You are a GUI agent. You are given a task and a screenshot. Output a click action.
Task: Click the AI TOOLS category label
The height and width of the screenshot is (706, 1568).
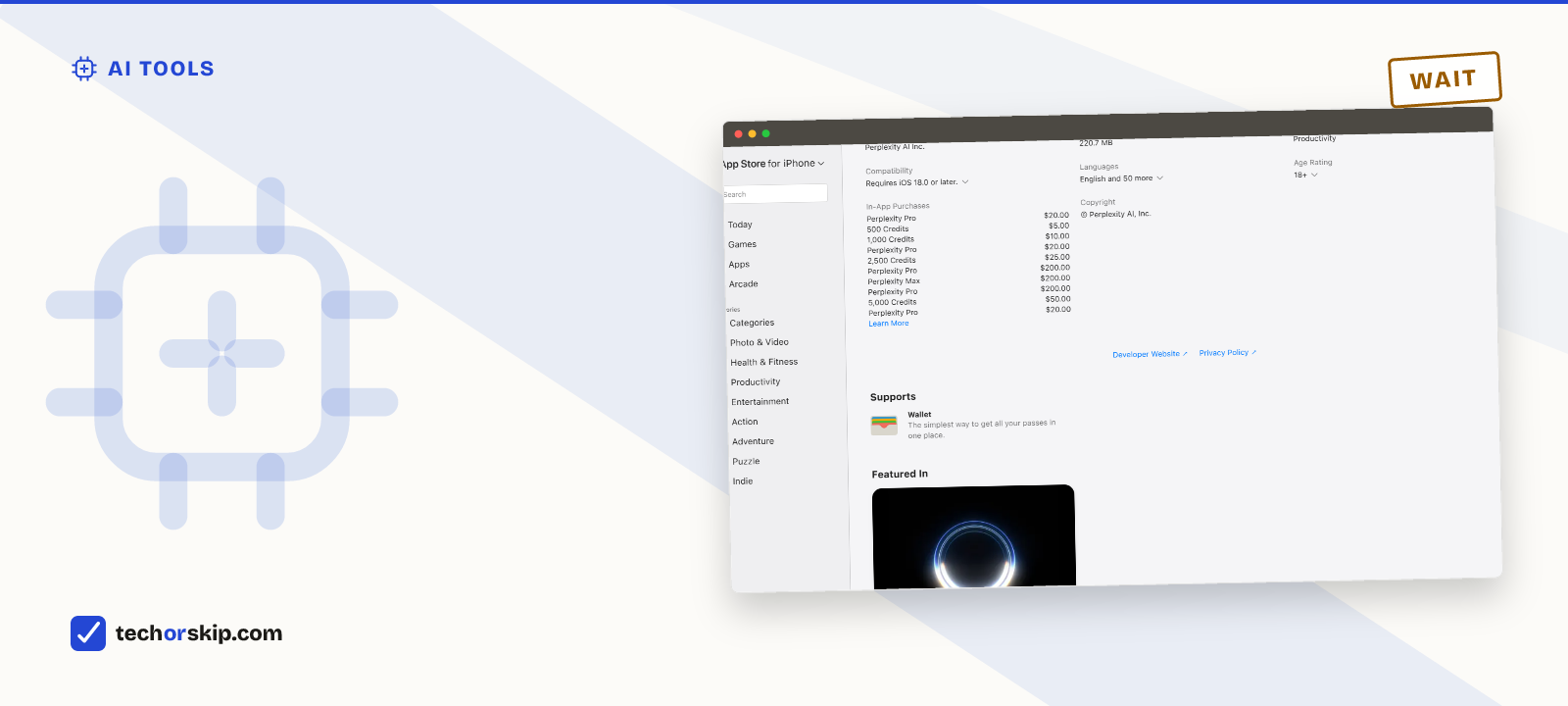coord(161,69)
